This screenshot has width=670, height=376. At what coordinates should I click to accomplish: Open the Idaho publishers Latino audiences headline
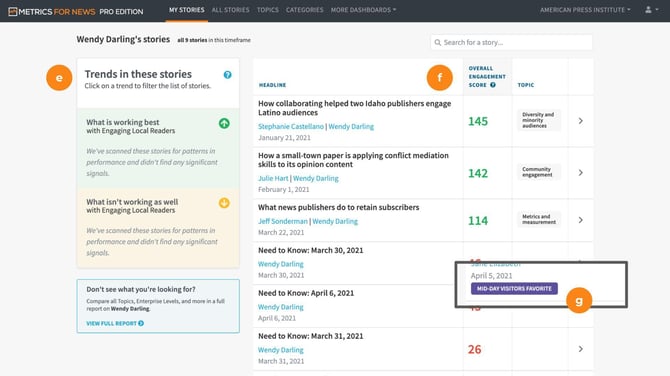354,108
